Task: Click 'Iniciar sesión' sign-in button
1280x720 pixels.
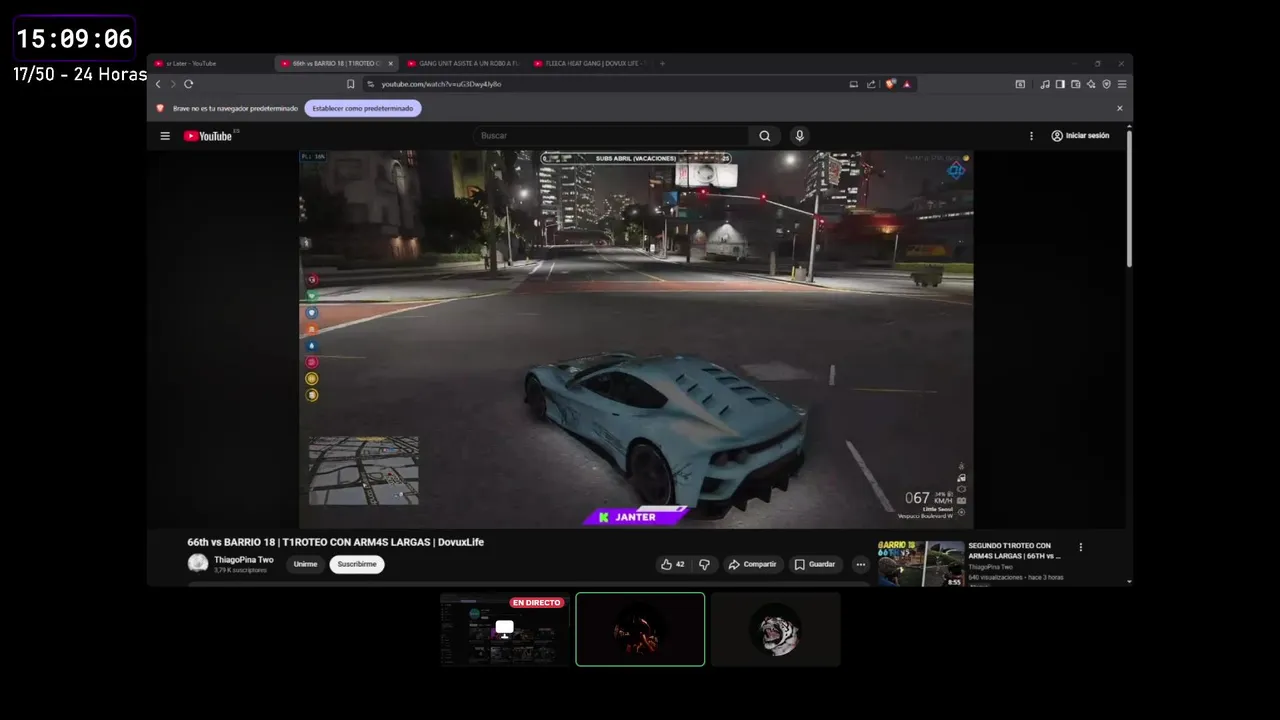Action: point(1080,136)
